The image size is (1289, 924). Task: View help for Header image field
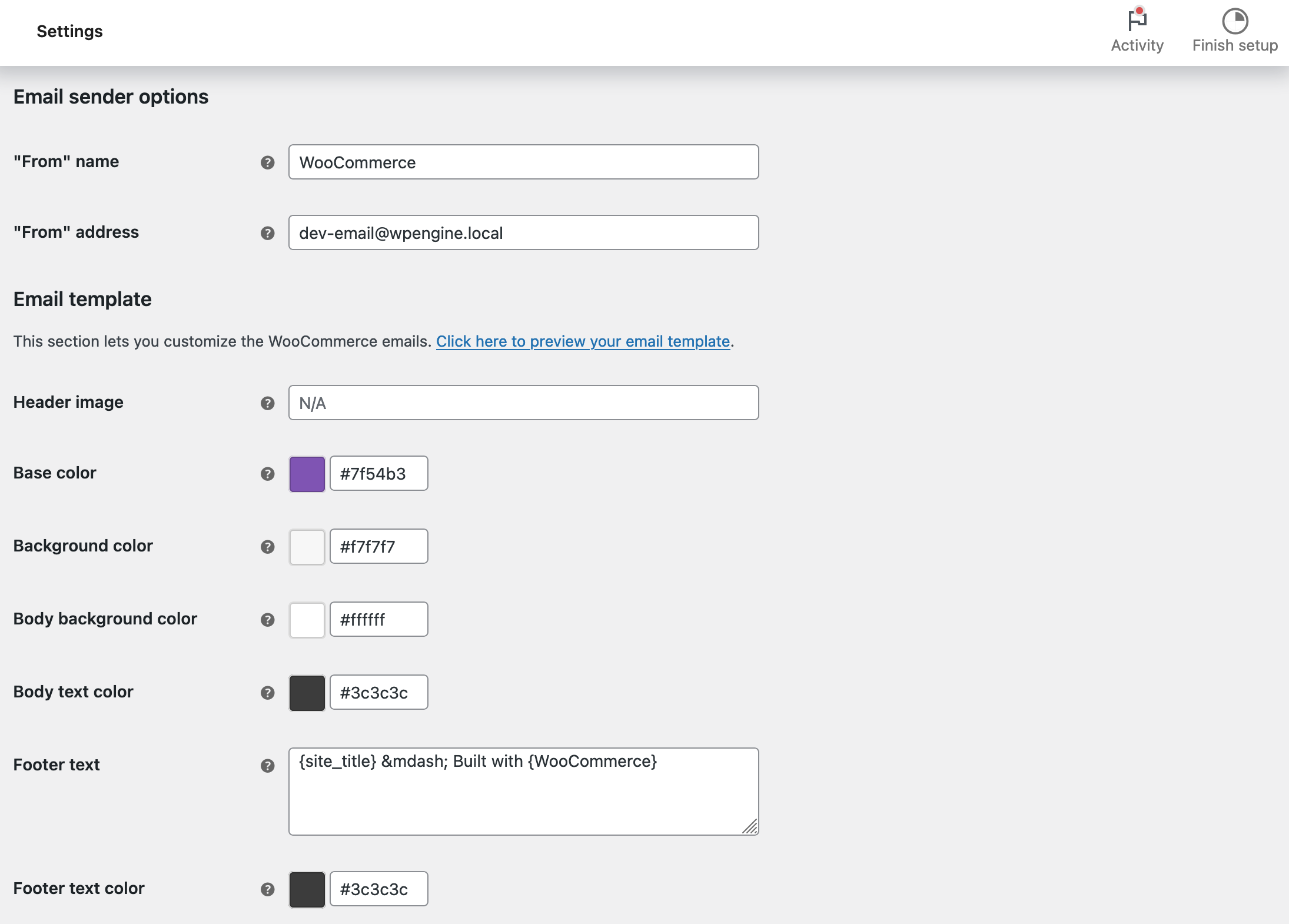pos(268,404)
